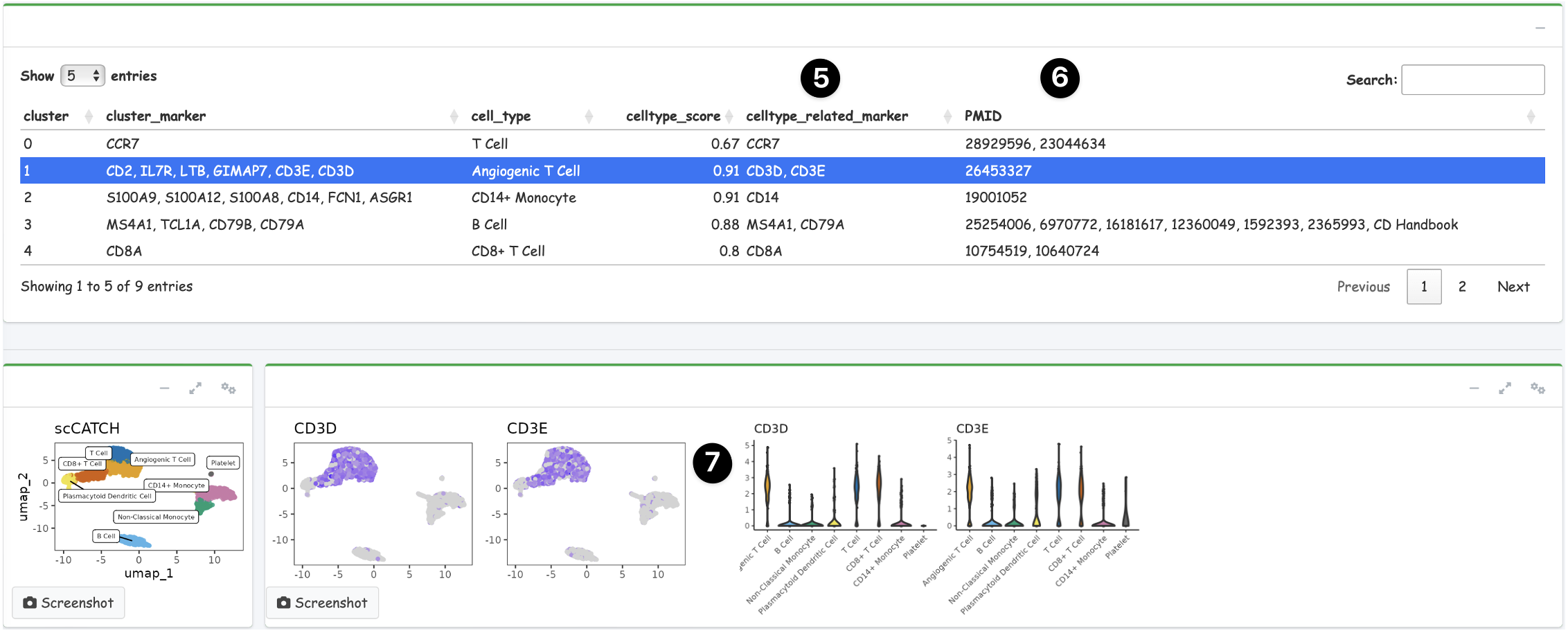1568x633 pixels.
Task: Click the CD3E UMAP feature plot
Action: click(x=596, y=503)
